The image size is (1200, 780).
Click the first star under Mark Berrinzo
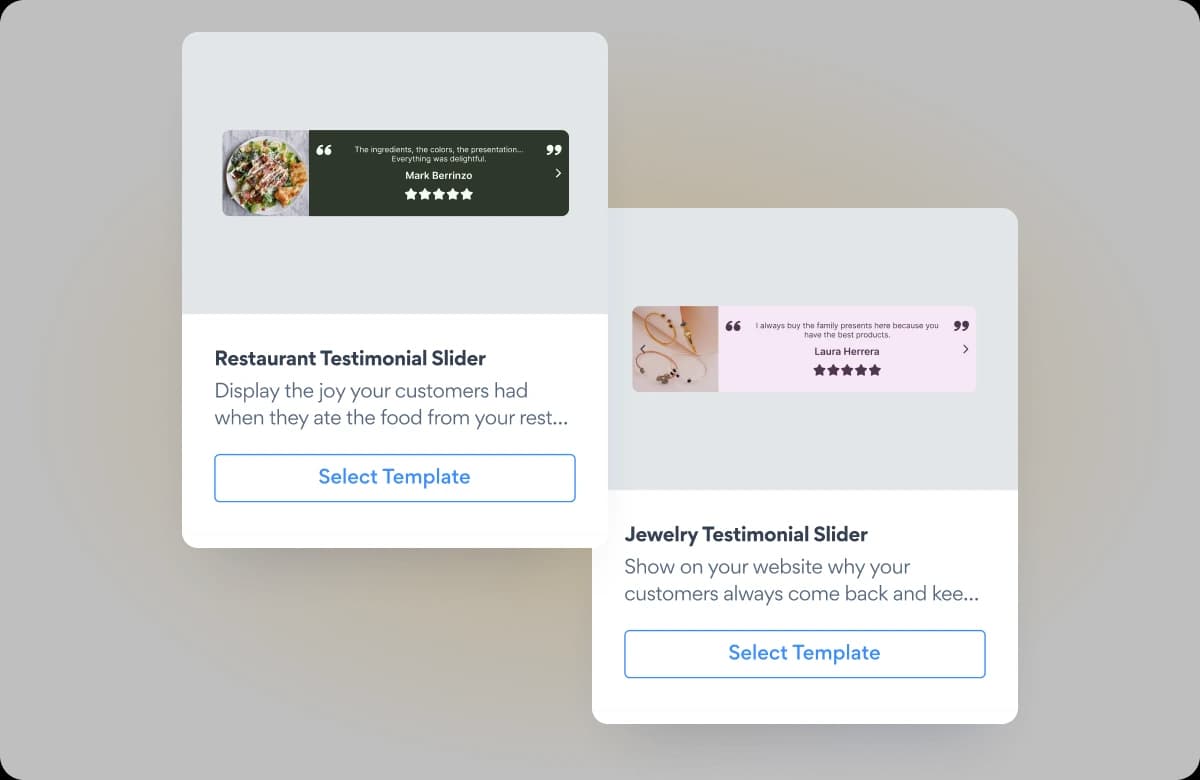click(411, 194)
